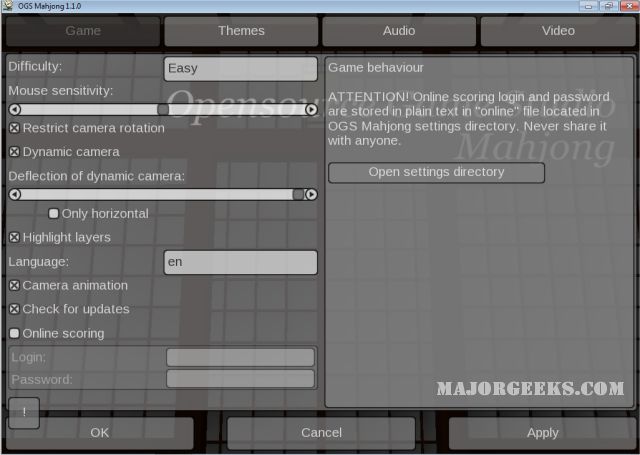The width and height of the screenshot is (640, 455).
Task: Toggle the Highlight layers checkbox
Action: [14, 237]
